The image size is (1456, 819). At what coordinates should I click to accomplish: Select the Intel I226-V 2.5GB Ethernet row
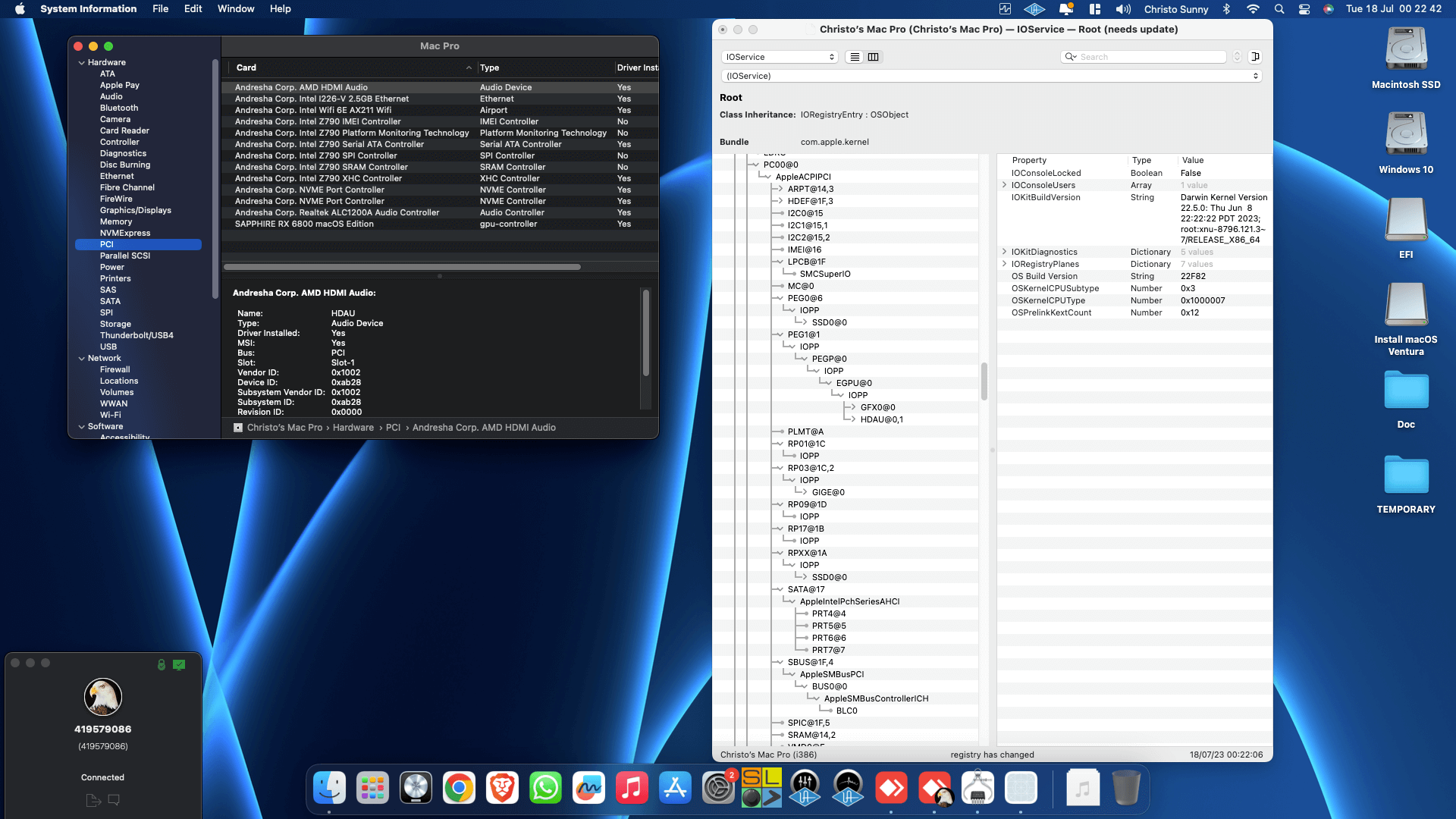click(x=440, y=99)
